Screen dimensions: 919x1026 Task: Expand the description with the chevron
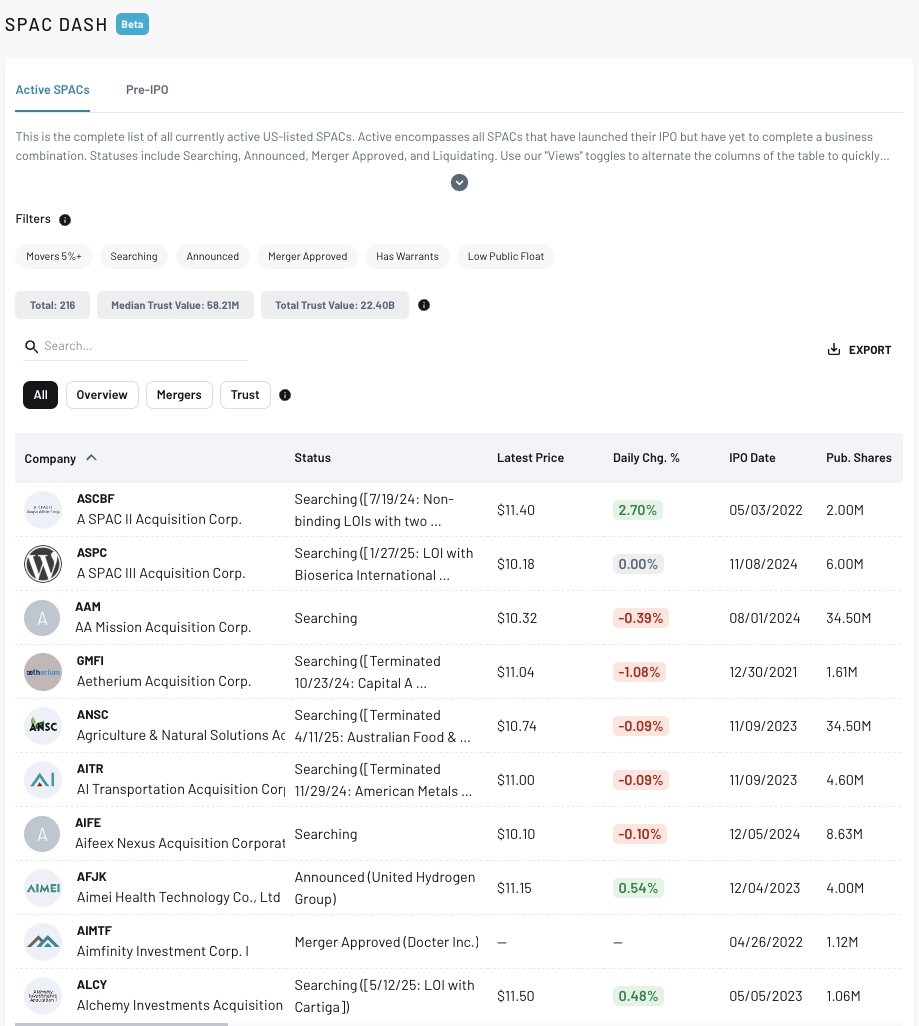tap(460, 183)
